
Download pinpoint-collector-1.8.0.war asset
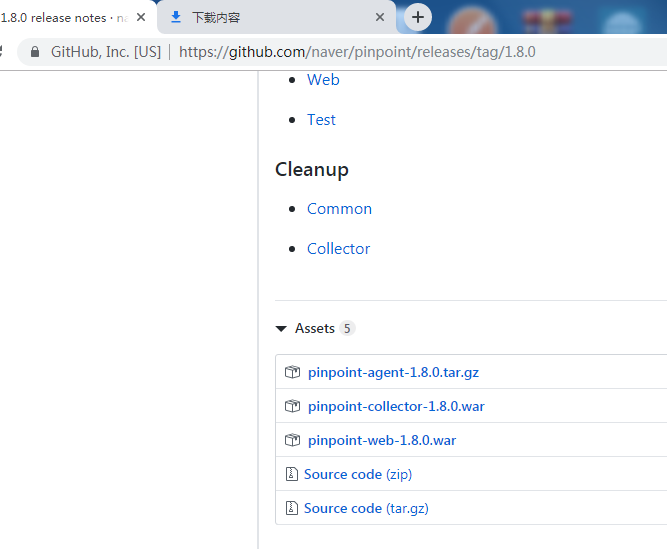click(x=396, y=406)
